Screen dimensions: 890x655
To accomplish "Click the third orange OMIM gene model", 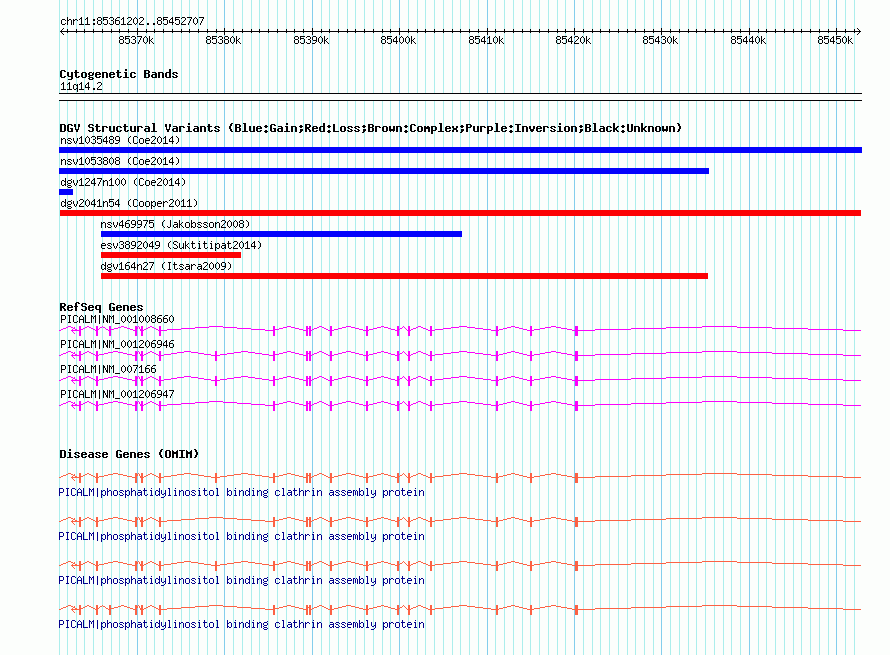I will pos(460,565).
